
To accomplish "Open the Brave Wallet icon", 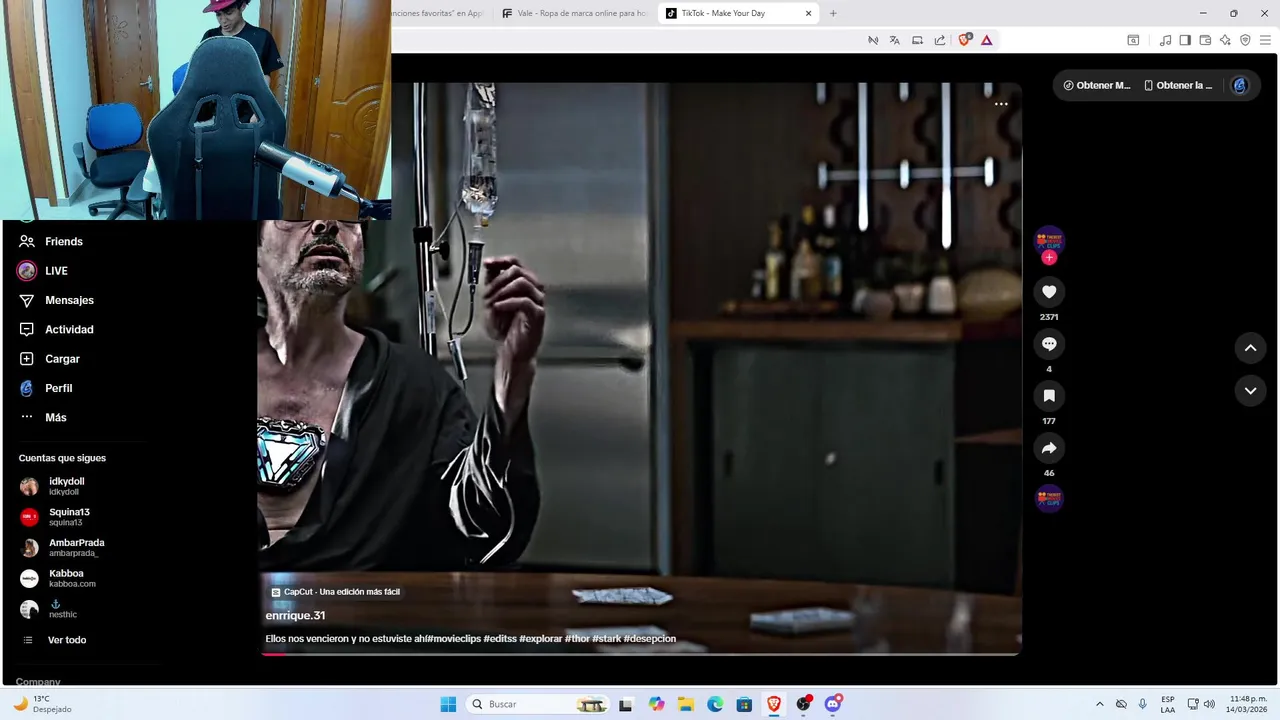I will click(1205, 40).
